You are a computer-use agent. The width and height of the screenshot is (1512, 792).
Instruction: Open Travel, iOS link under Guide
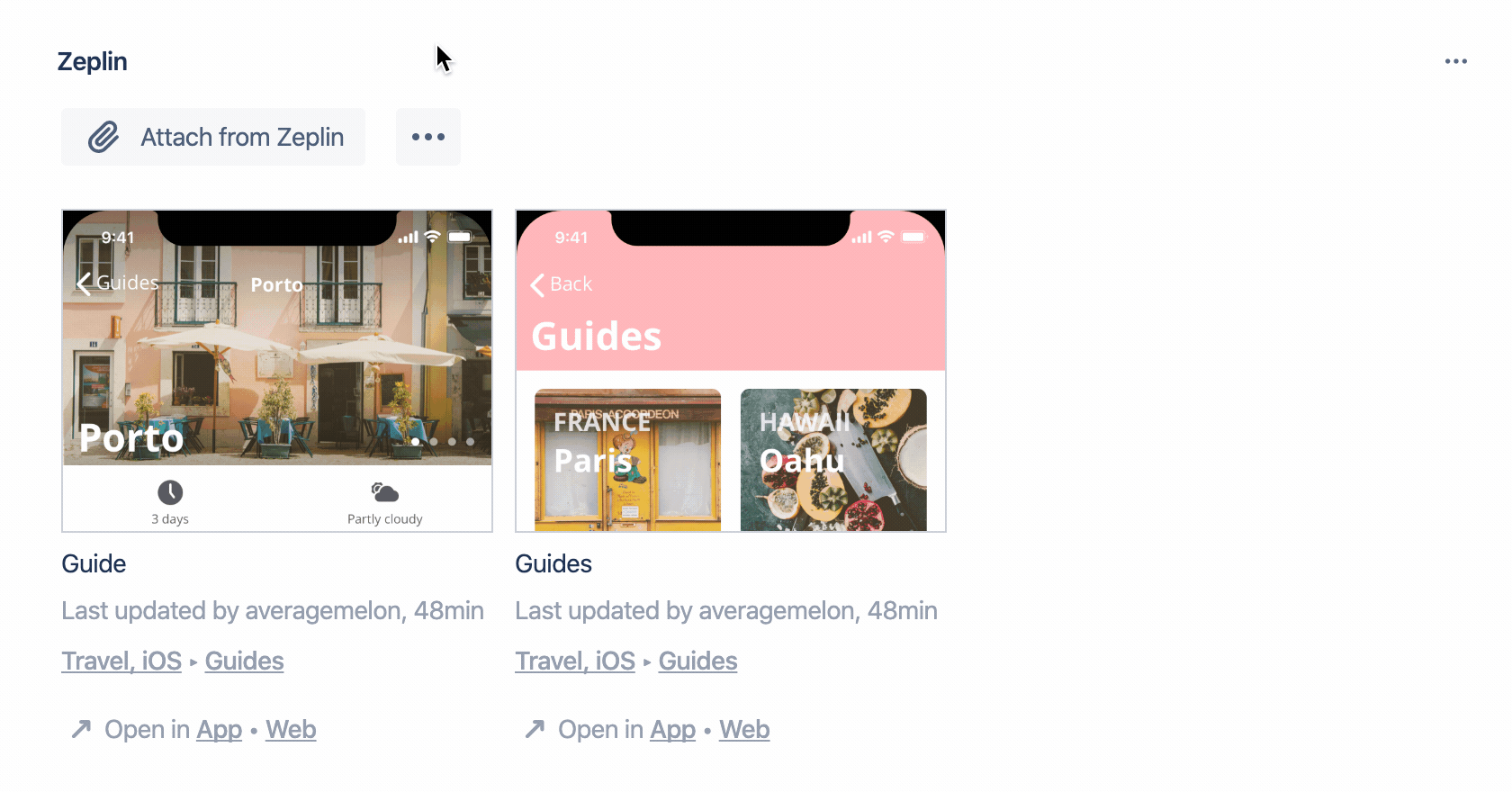tap(121, 661)
